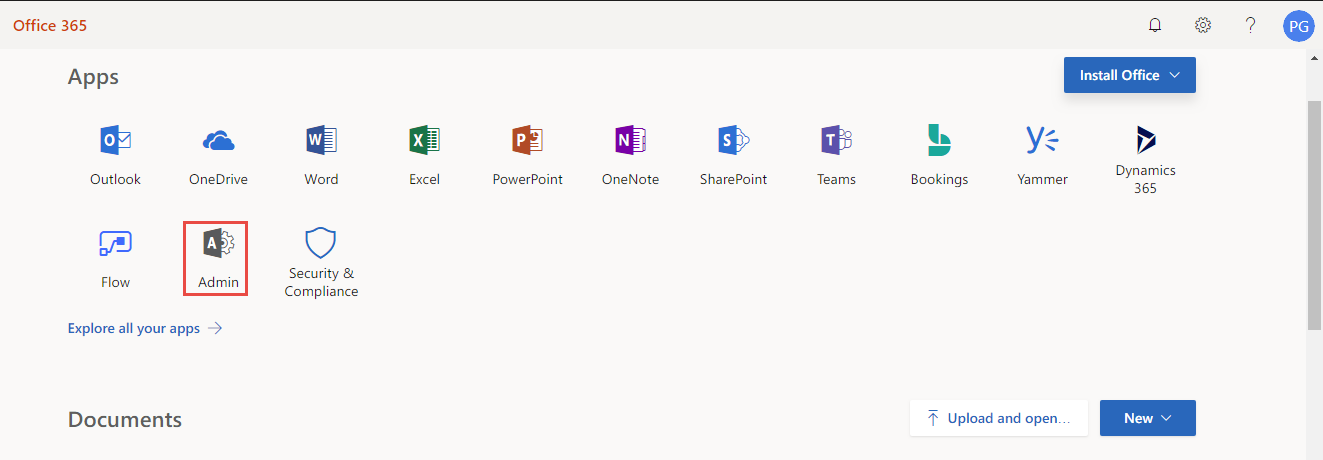The image size is (1323, 460).
Task: Click the Apps section heading
Action: click(93, 77)
